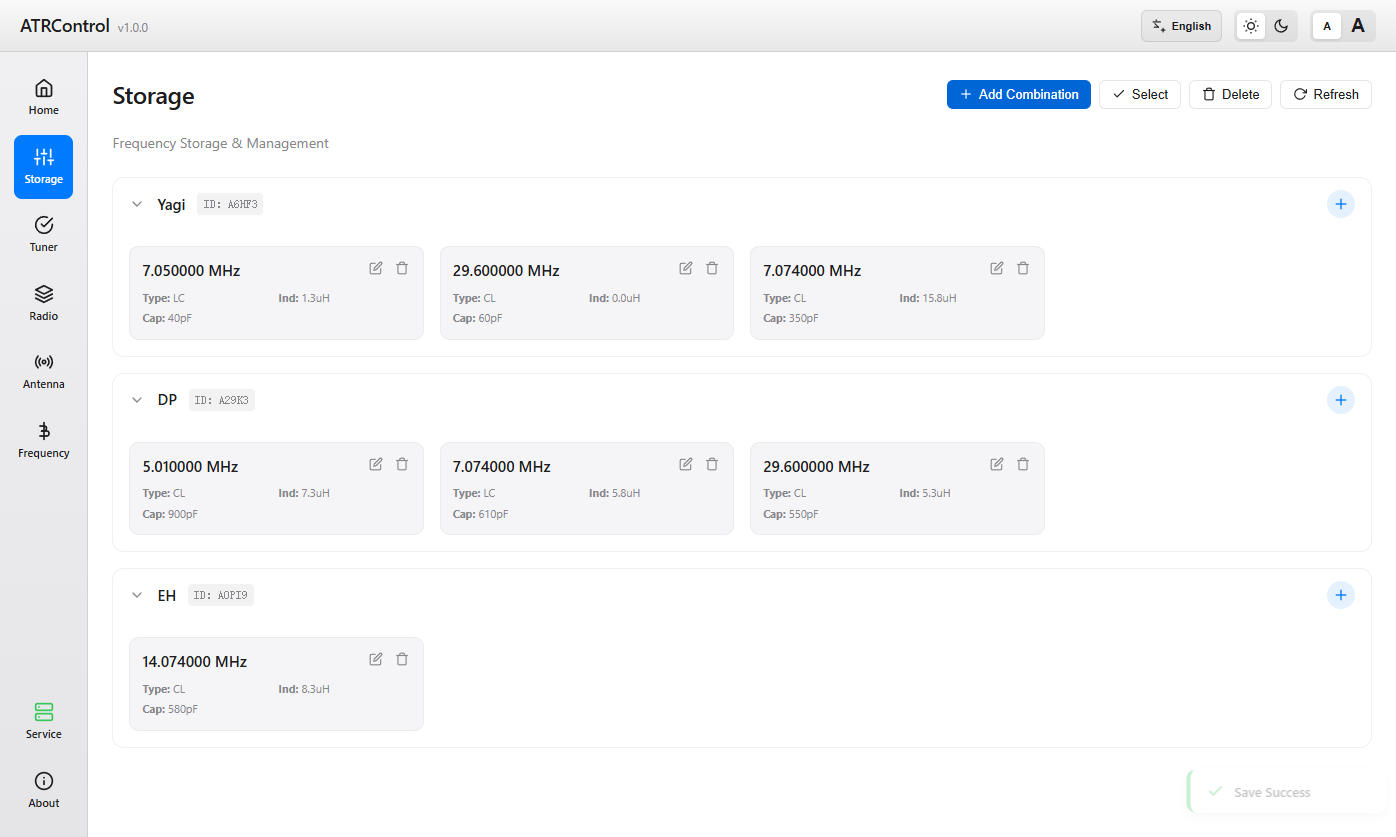Click the Yagi ID: A6HF3 badge
Screen dimensions: 1396x837
[230, 204]
